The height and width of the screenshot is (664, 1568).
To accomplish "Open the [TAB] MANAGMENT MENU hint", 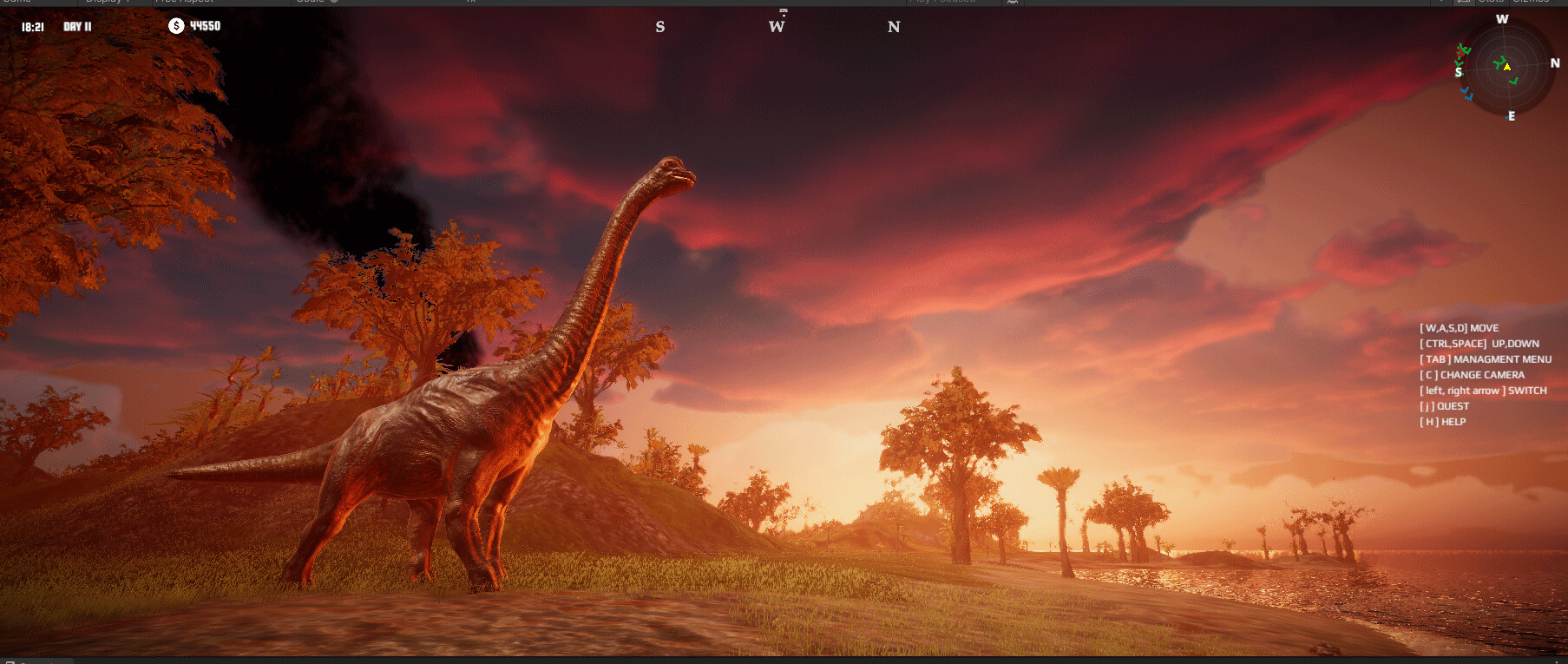I will tap(1485, 359).
